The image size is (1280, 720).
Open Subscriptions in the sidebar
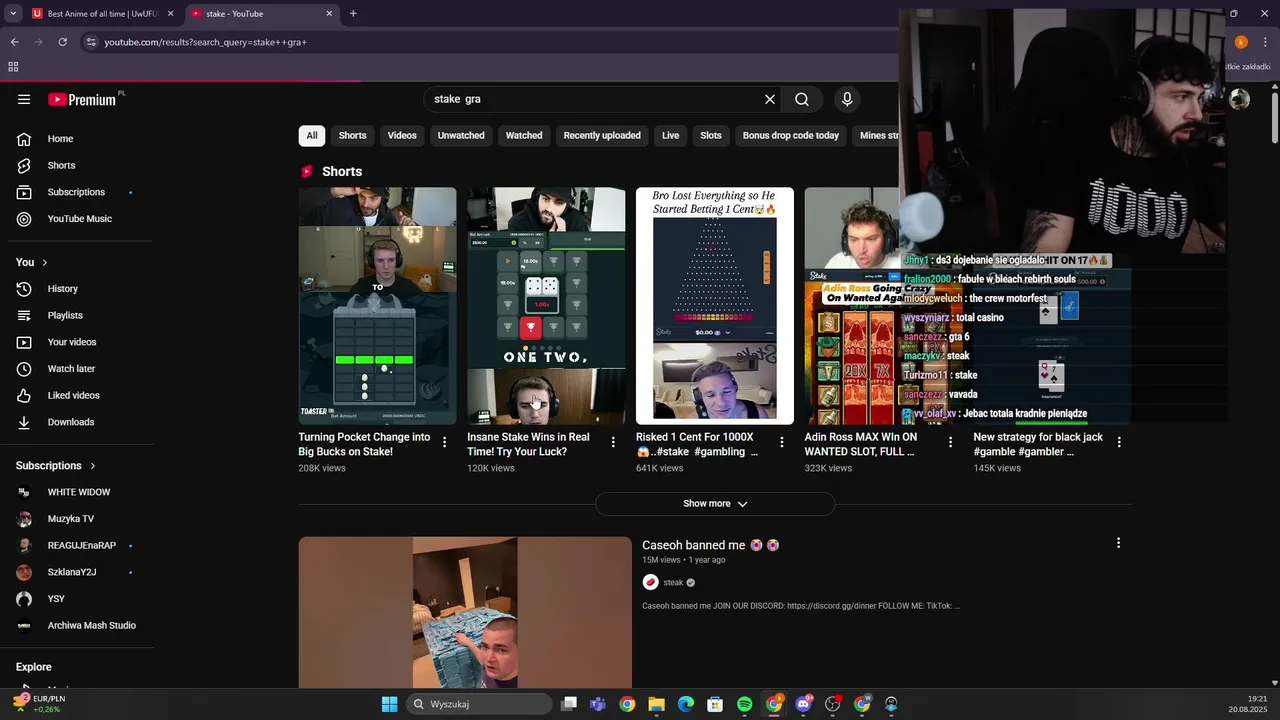(x=76, y=192)
